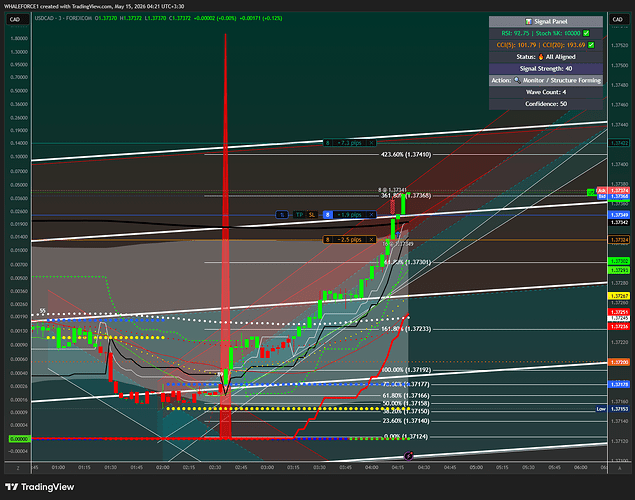Select quantity 8 on +7.3 pips order
The image size is (635, 500).
coord(328,143)
